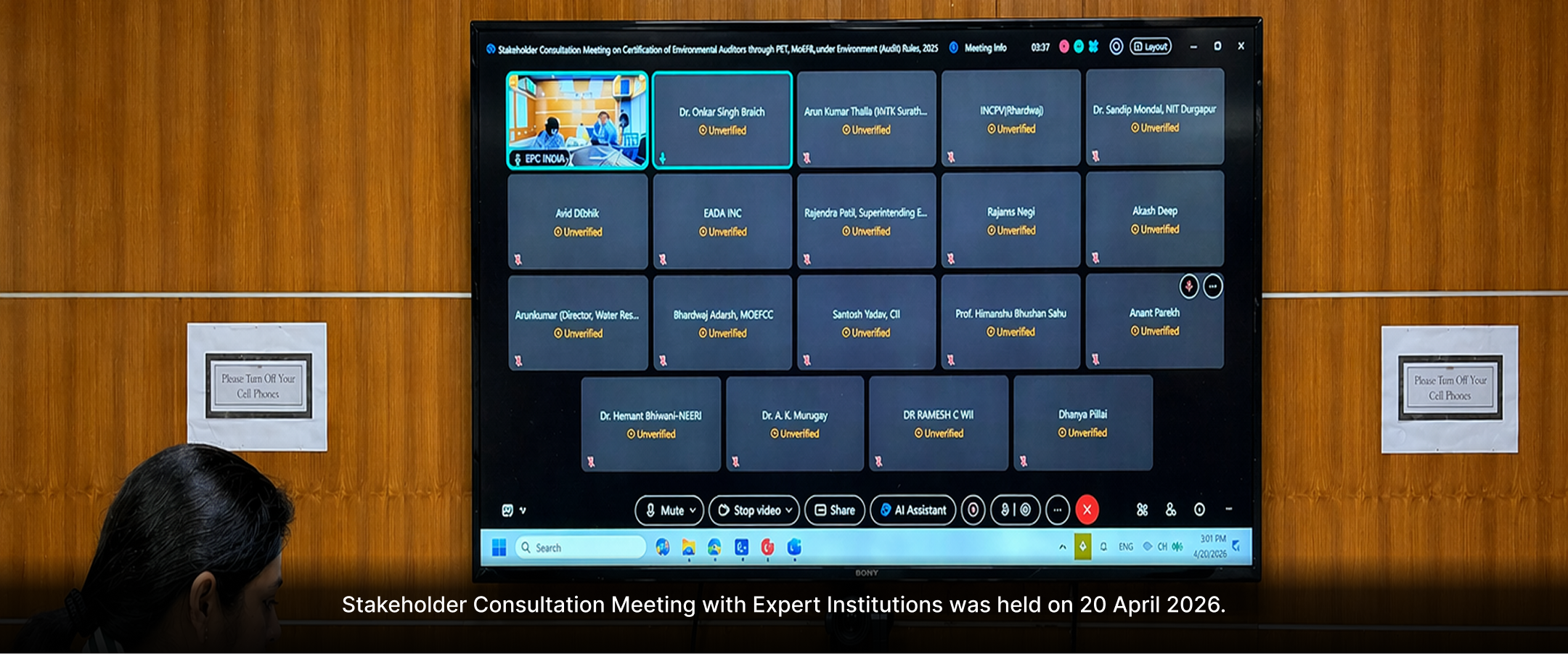Open the AI Assistant panel
This screenshot has width=1568, height=654.
click(913, 510)
